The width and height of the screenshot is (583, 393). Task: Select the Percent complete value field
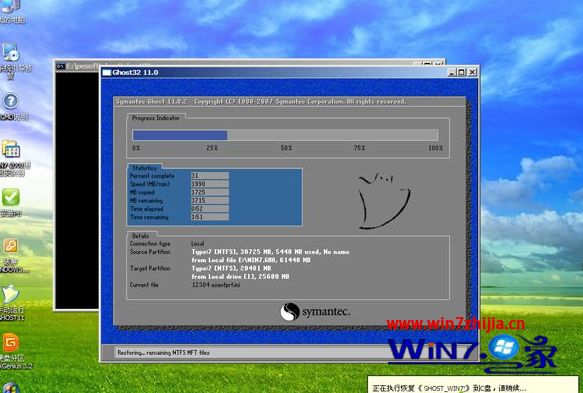[x=210, y=175]
